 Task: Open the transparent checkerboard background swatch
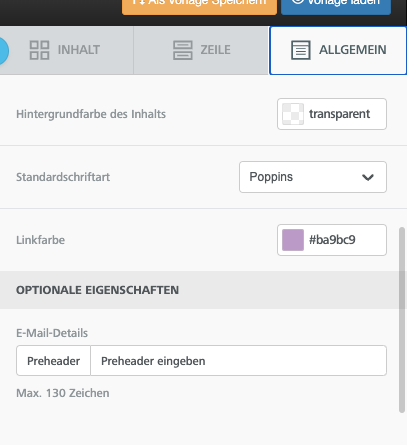pos(293,114)
